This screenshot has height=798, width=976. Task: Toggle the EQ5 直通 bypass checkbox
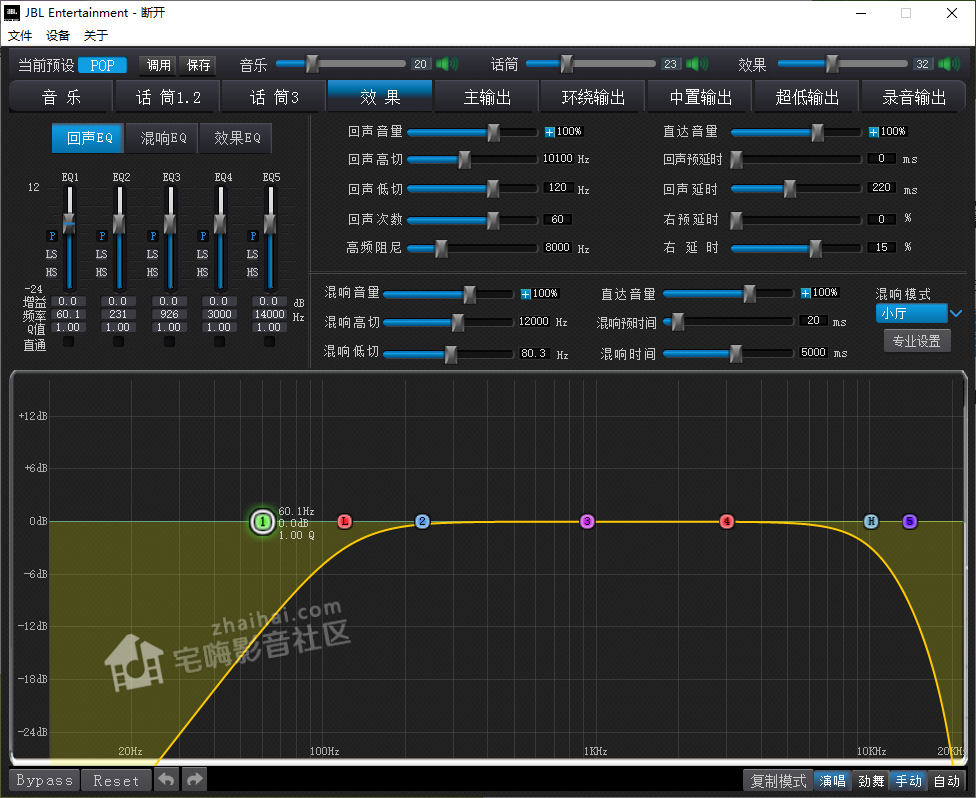(269, 342)
